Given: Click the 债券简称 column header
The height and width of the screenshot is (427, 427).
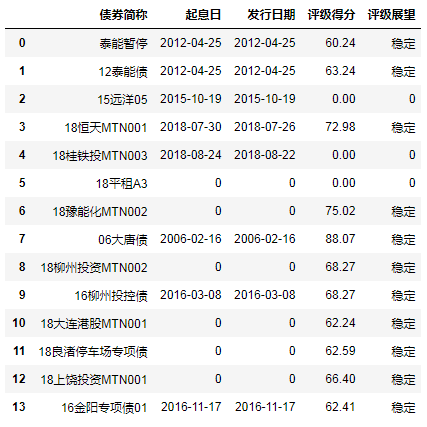Looking at the screenshot, I should coord(123,15).
